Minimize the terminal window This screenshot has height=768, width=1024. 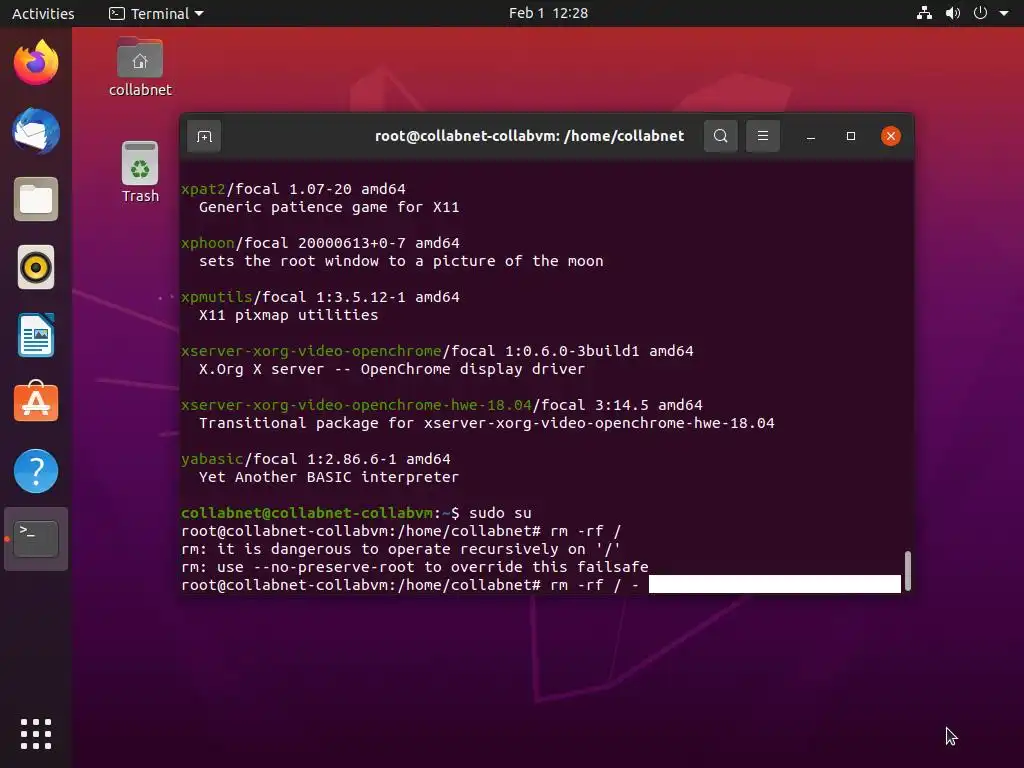[810, 136]
